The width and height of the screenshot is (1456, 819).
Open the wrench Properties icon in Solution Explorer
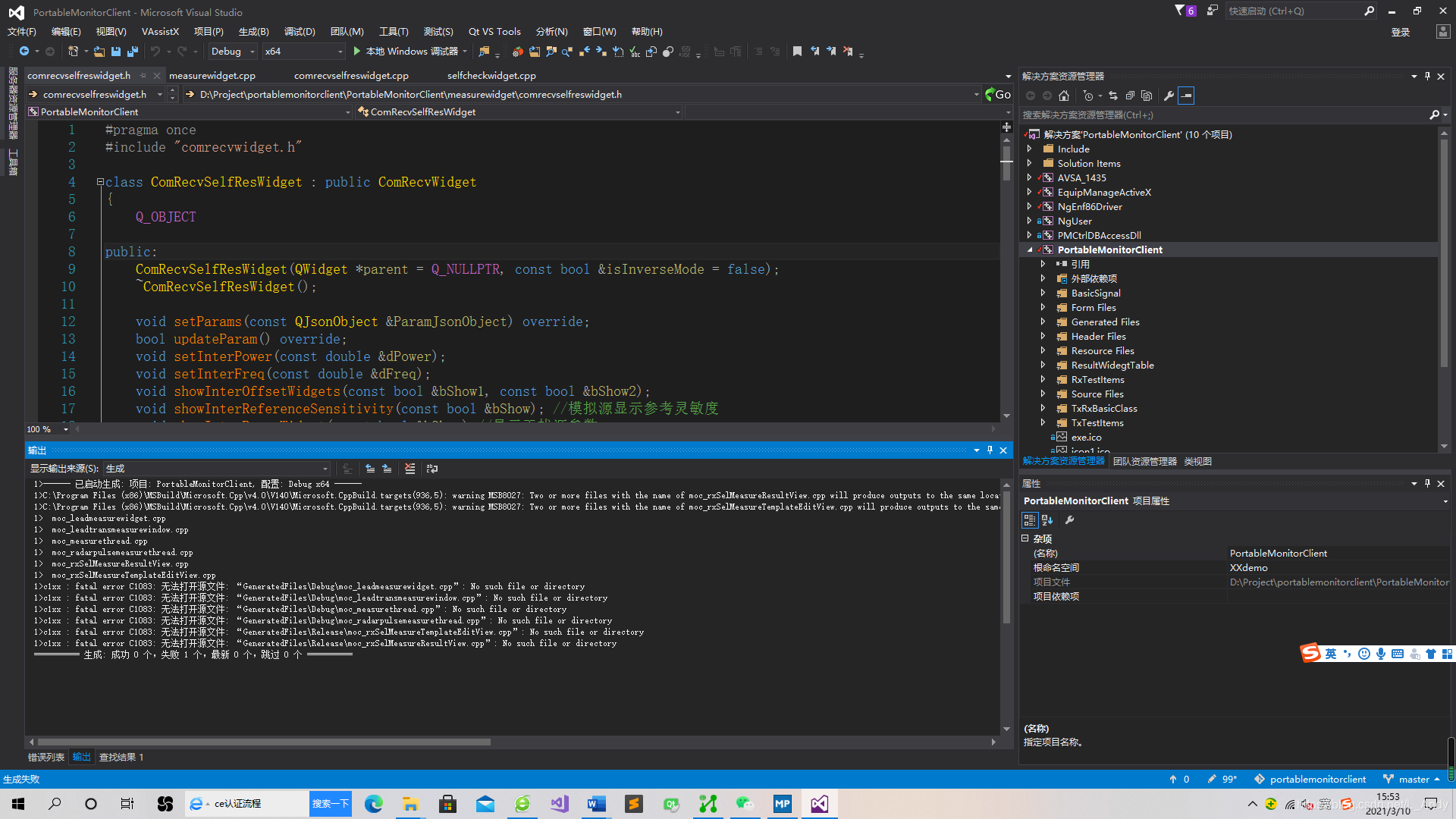point(1169,96)
